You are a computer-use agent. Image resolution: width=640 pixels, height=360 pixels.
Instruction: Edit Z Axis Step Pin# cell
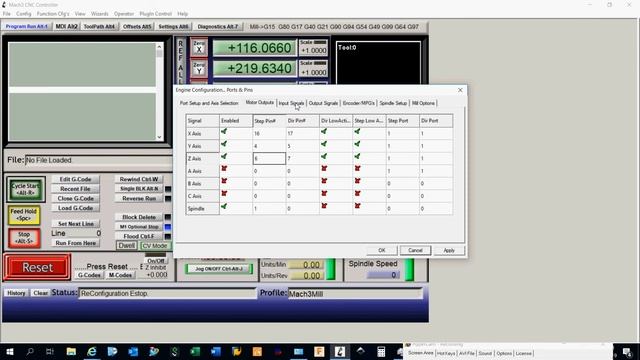pyautogui.click(x=269, y=158)
